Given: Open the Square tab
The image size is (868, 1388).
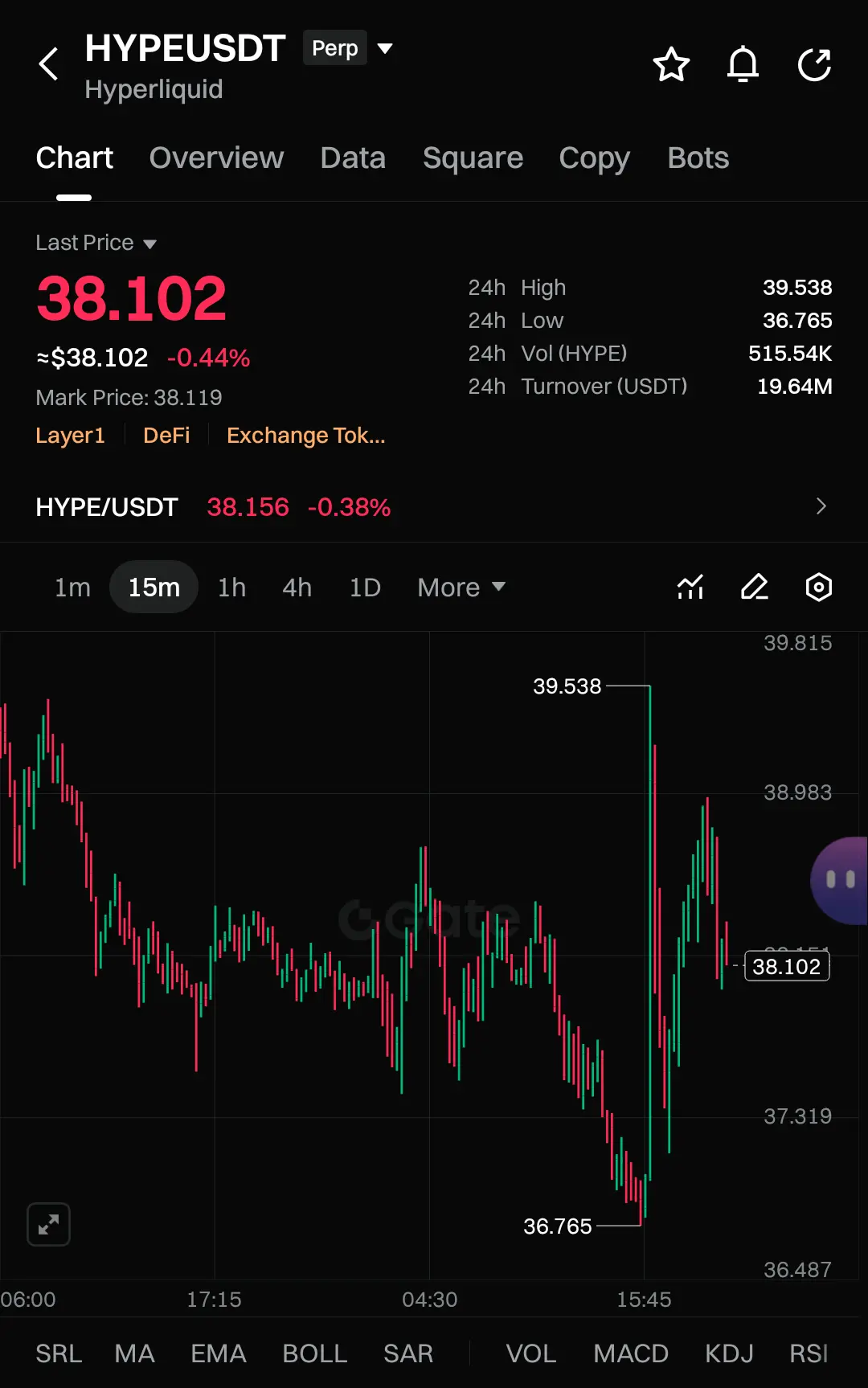Looking at the screenshot, I should coord(473,158).
